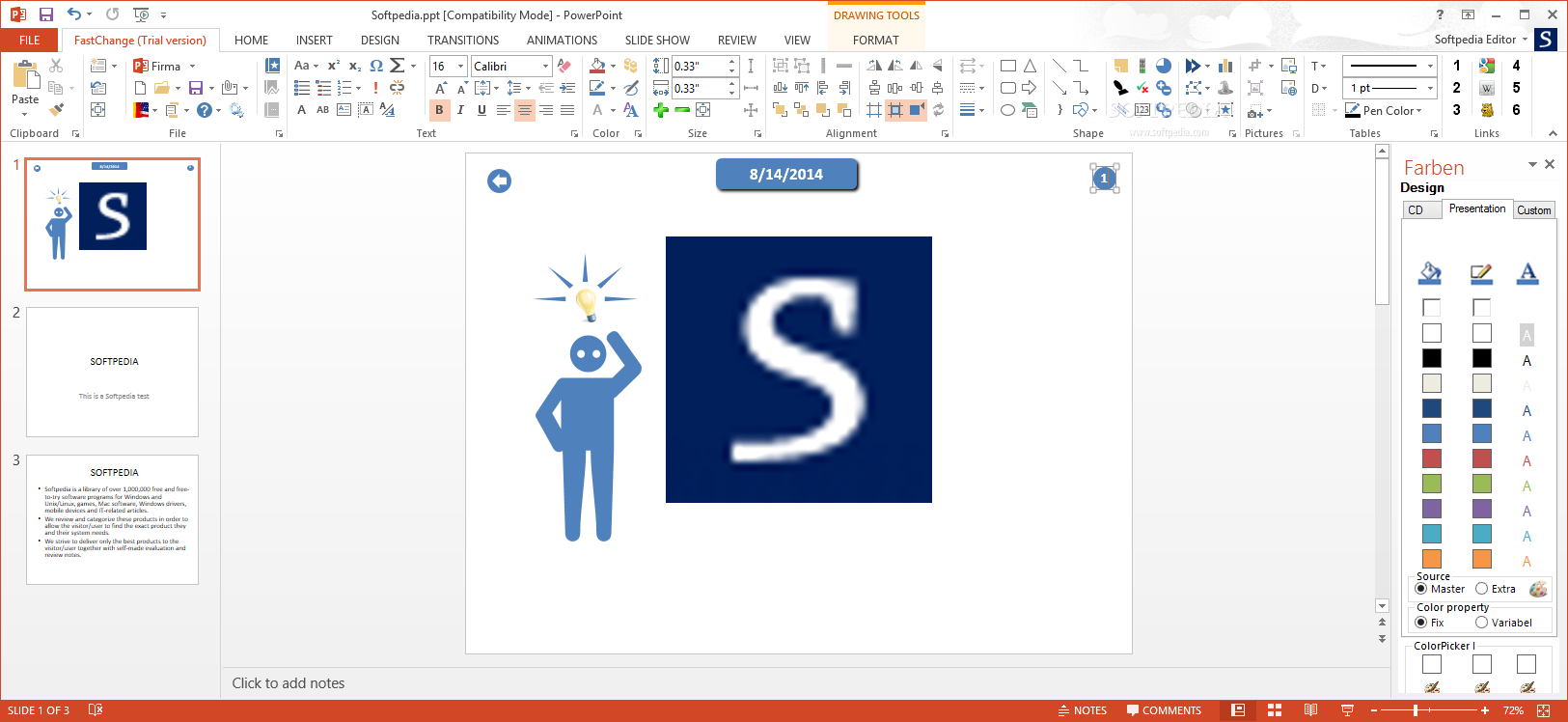The height and width of the screenshot is (722, 1568).
Task: Click the green minus decrease size icon
Action: pyautogui.click(x=682, y=110)
